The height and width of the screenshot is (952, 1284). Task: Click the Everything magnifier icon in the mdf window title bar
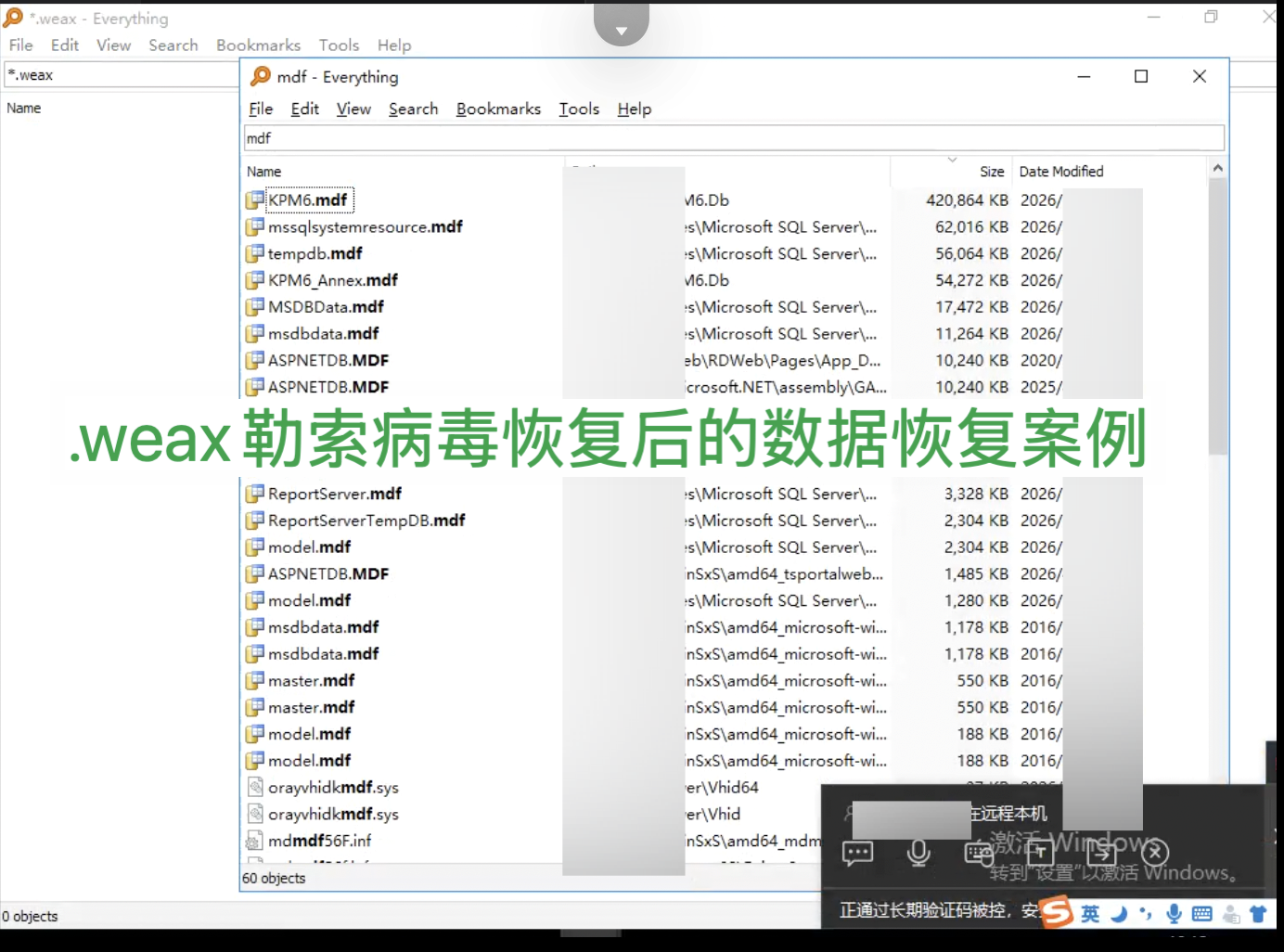point(261,76)
